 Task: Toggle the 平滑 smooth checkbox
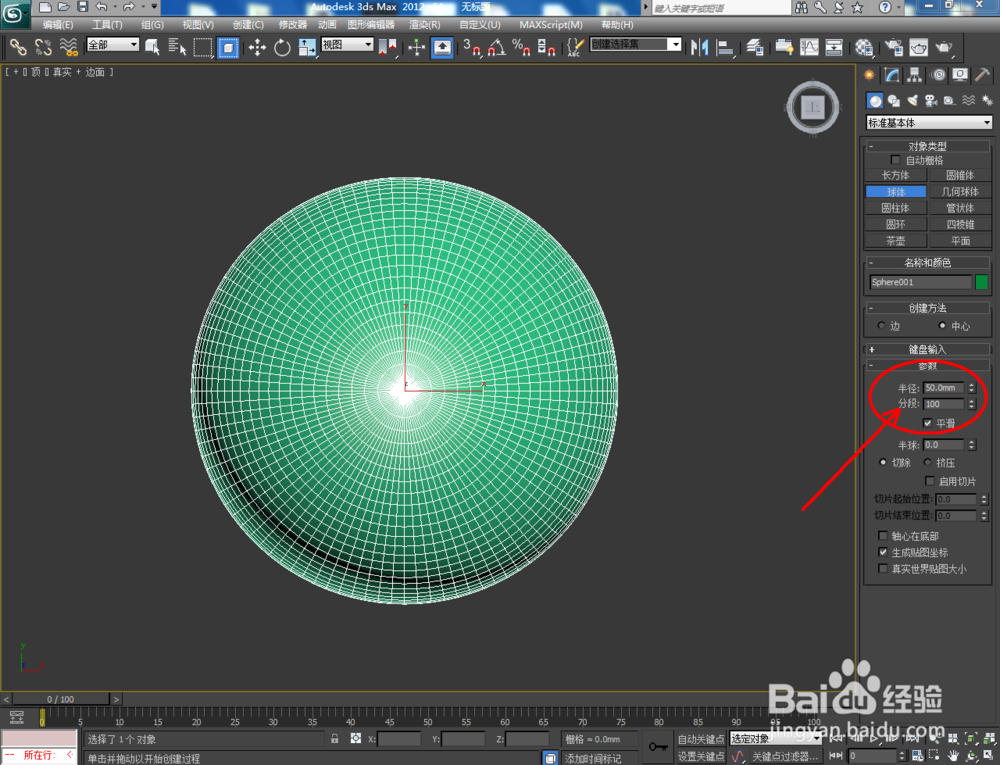pyautogui.click(x=927, y=423)
